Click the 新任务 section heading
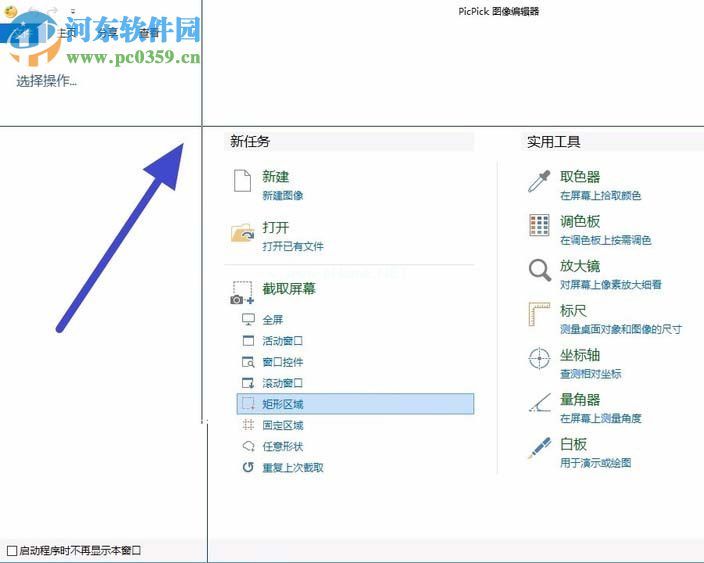 click(250, 141)
